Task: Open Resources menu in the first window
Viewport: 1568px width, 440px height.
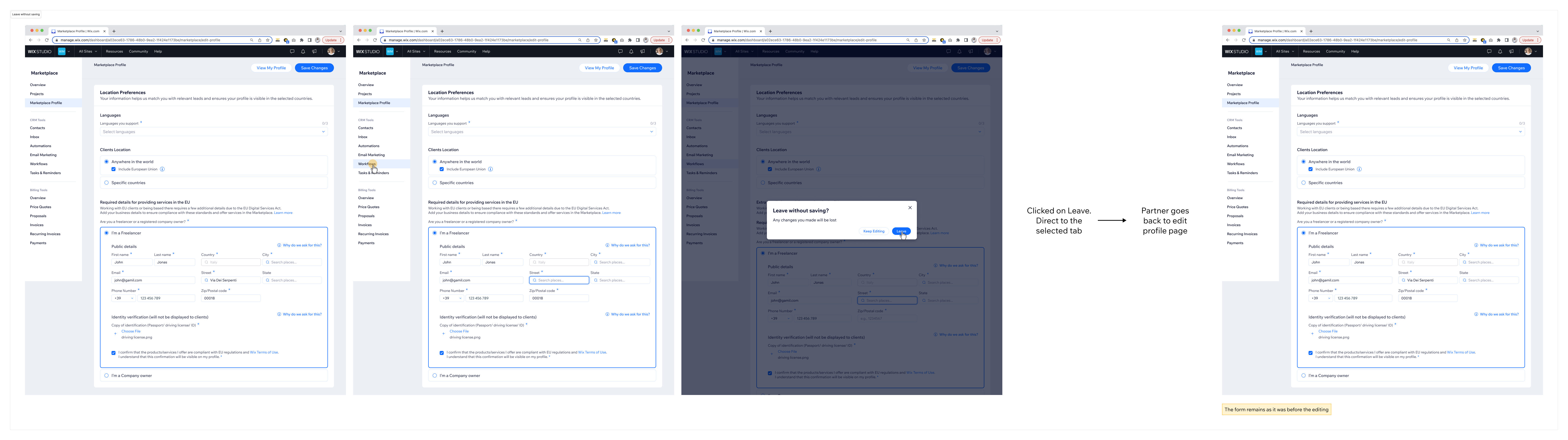Action: click(114, 52)
